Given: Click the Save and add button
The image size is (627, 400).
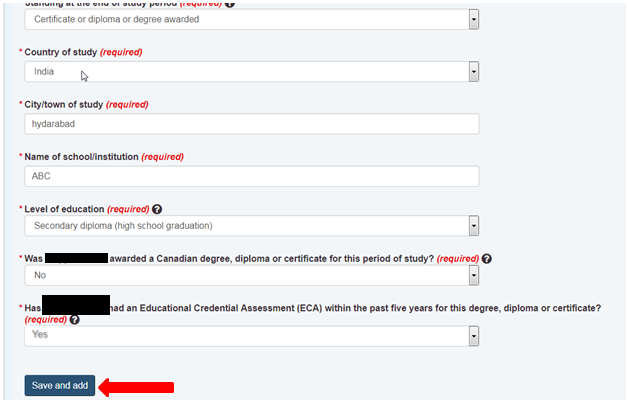Looking at the screenshot, I should [60, 386].
